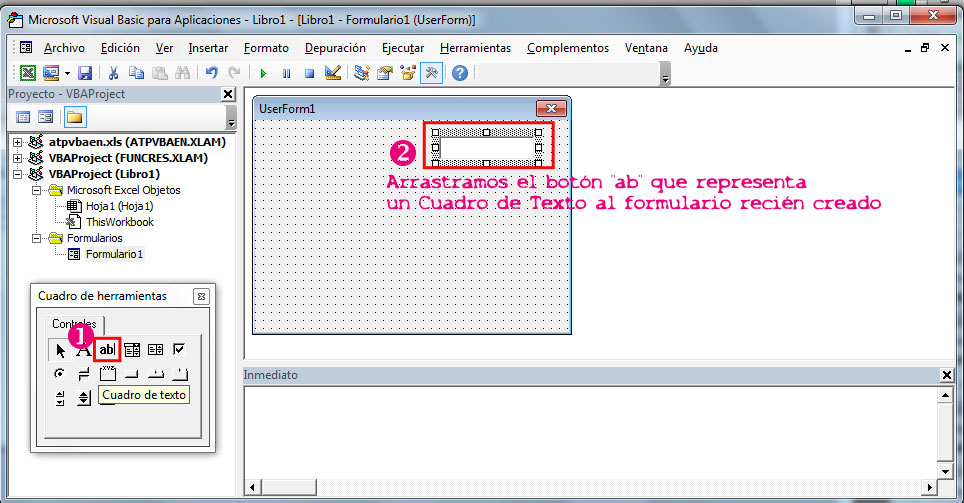This screenshot has height=503, width=964.
Task: Open the Object Browser toolbar icon
Action: pos(408,73)
